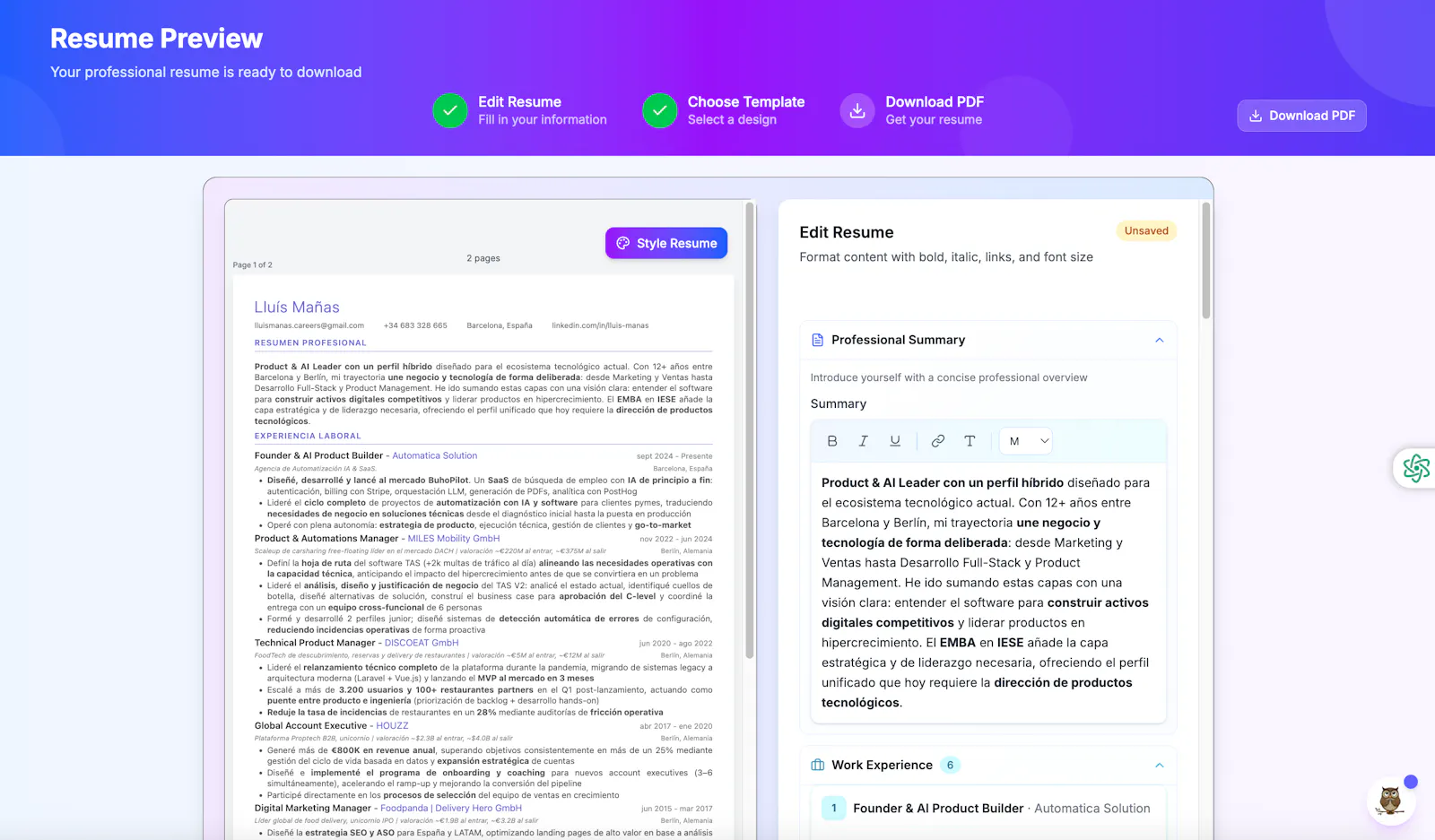Click the resume preview pane scrollbar
Screen dimensions: 1435x840
pyautogui.click(x=750, y=430)
